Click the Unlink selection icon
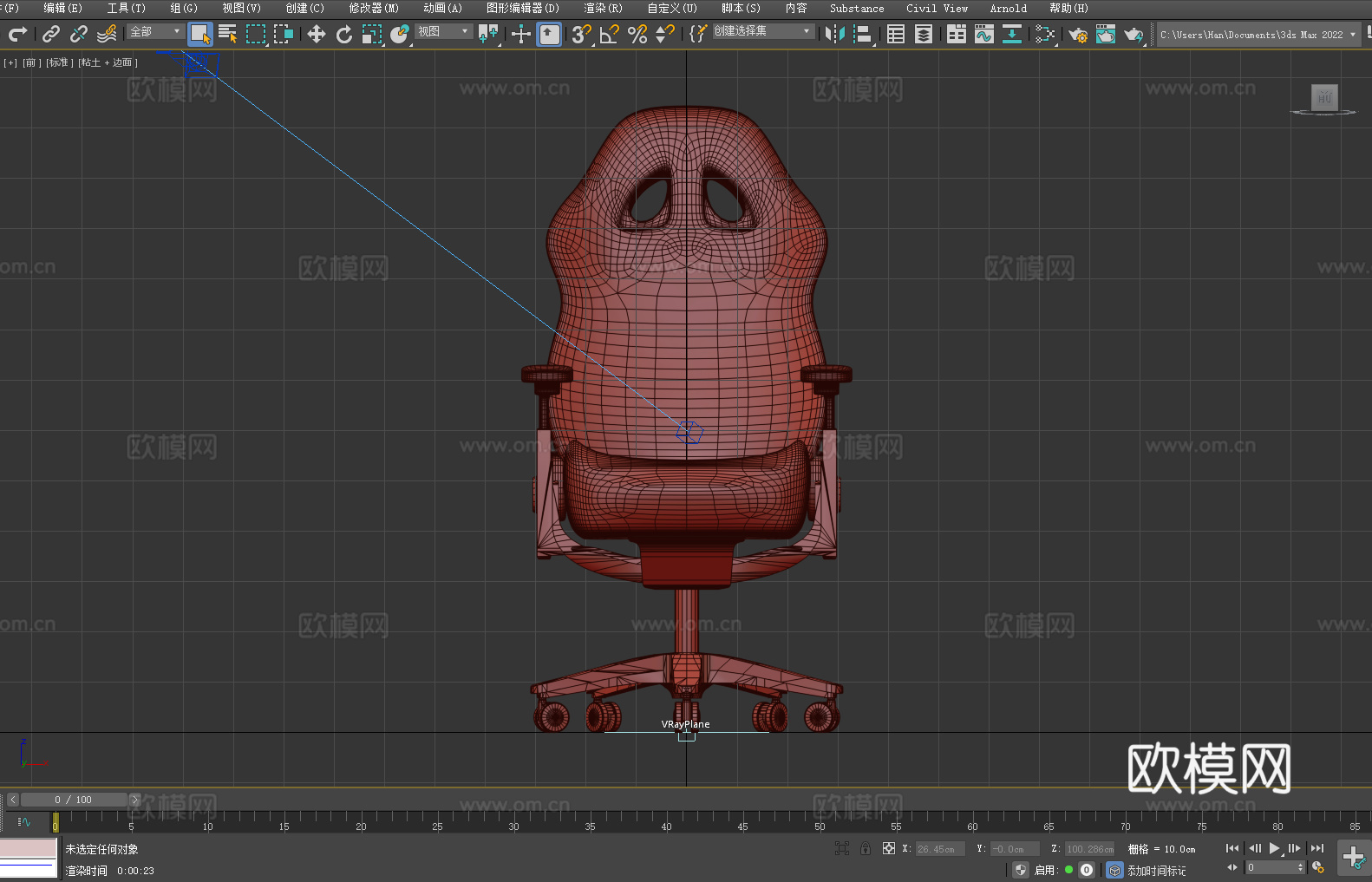This screenshot has width=1372, height=882. (79, 34)
